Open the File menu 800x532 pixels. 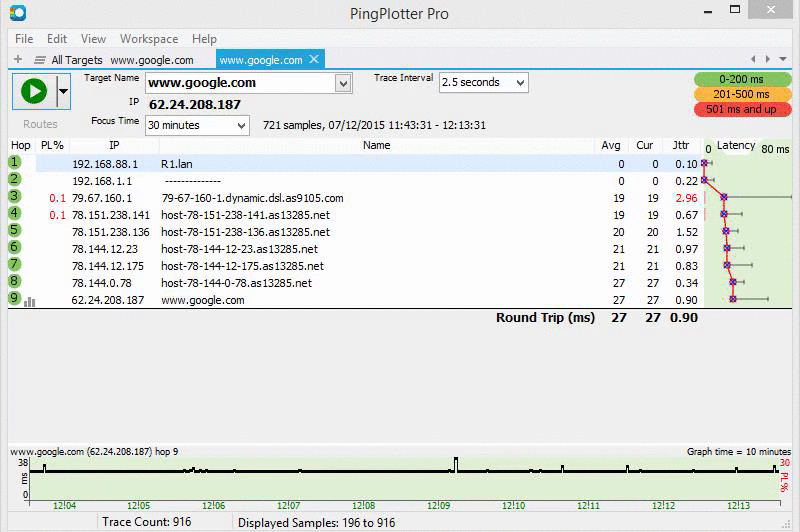pyautogui.click(x=24, y=39)
